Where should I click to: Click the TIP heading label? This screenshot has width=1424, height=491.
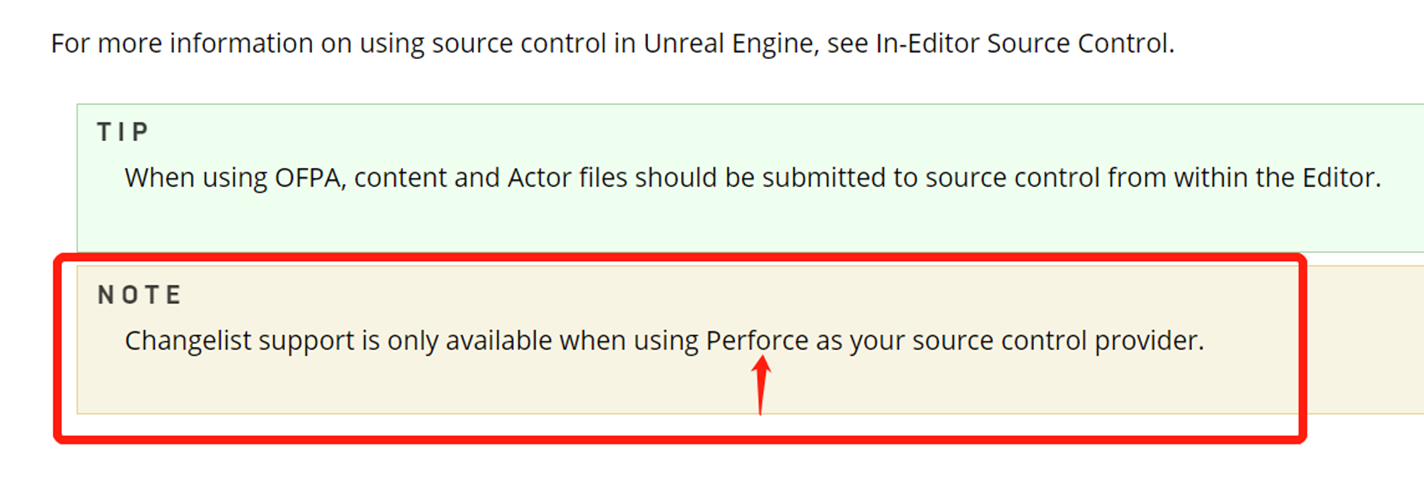[x=123, y=132]
